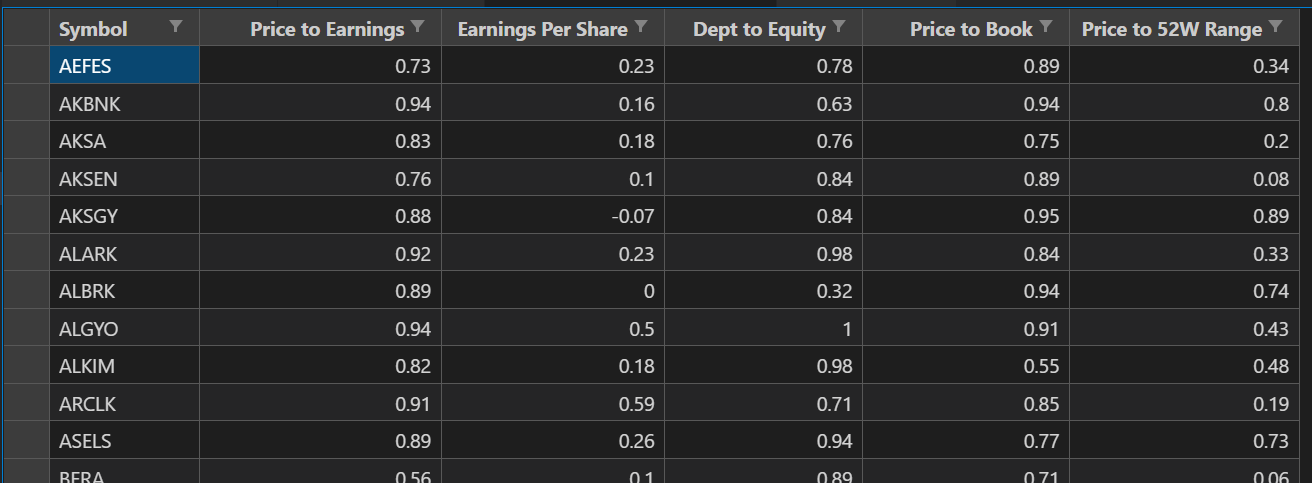Viewport: 1312px width, 483px height.
Task: Click the Price to Earnings filter icon
Action: point(418,26)
